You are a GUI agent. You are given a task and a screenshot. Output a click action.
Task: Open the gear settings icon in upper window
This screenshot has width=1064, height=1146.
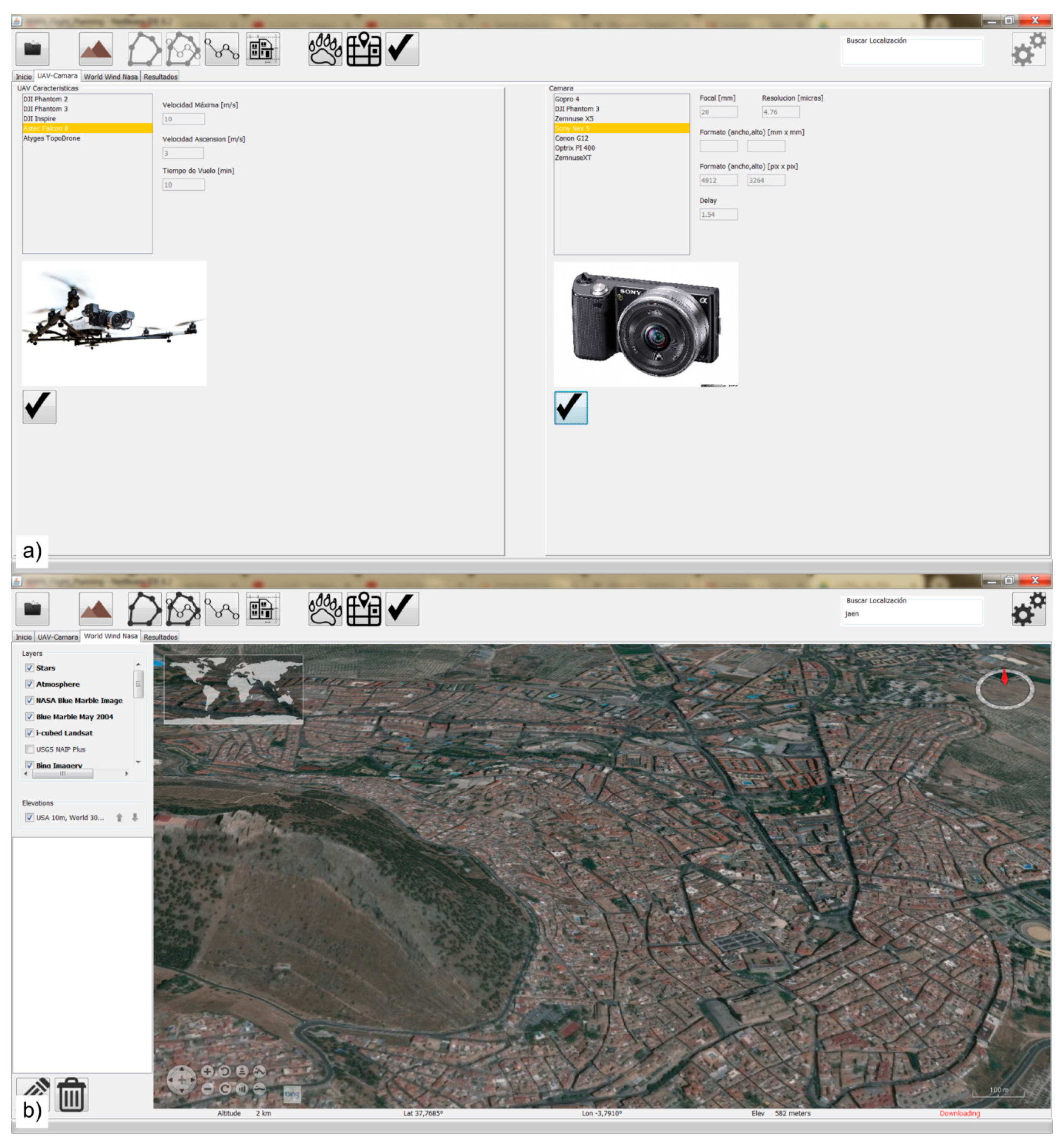1028,49
